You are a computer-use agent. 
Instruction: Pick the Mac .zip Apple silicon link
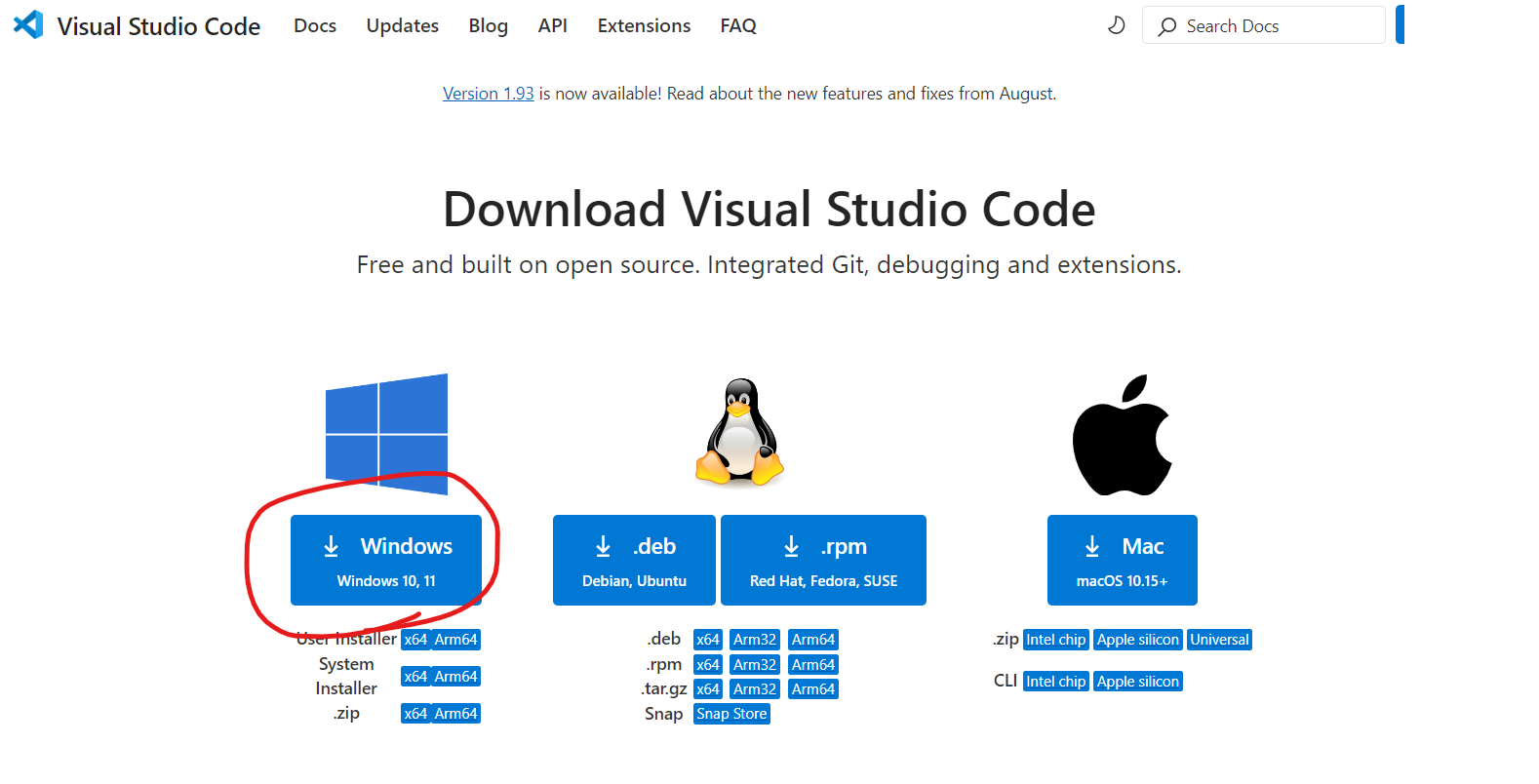(1137, 640)
